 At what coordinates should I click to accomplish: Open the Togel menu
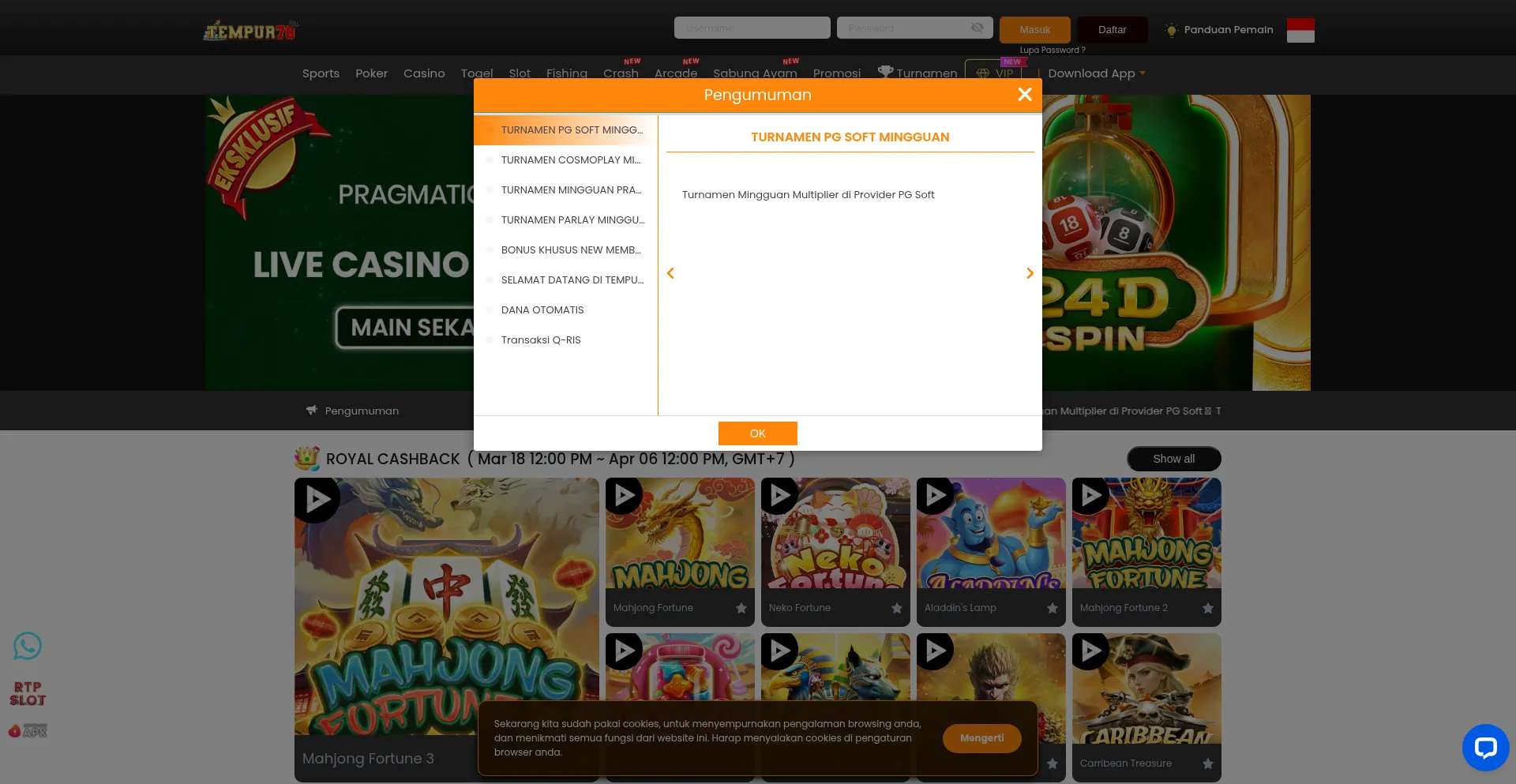point(477,73)
